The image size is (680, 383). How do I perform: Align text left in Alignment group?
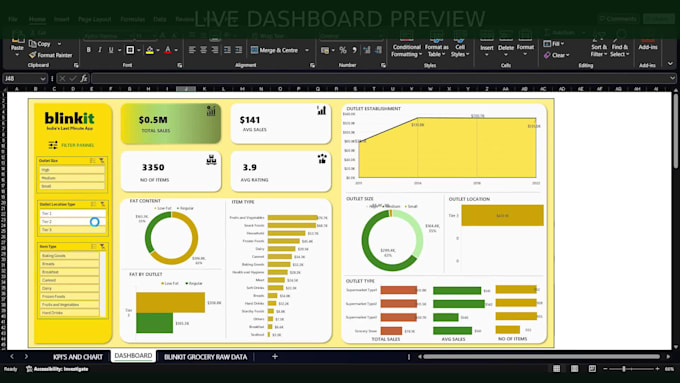(192, 50)
